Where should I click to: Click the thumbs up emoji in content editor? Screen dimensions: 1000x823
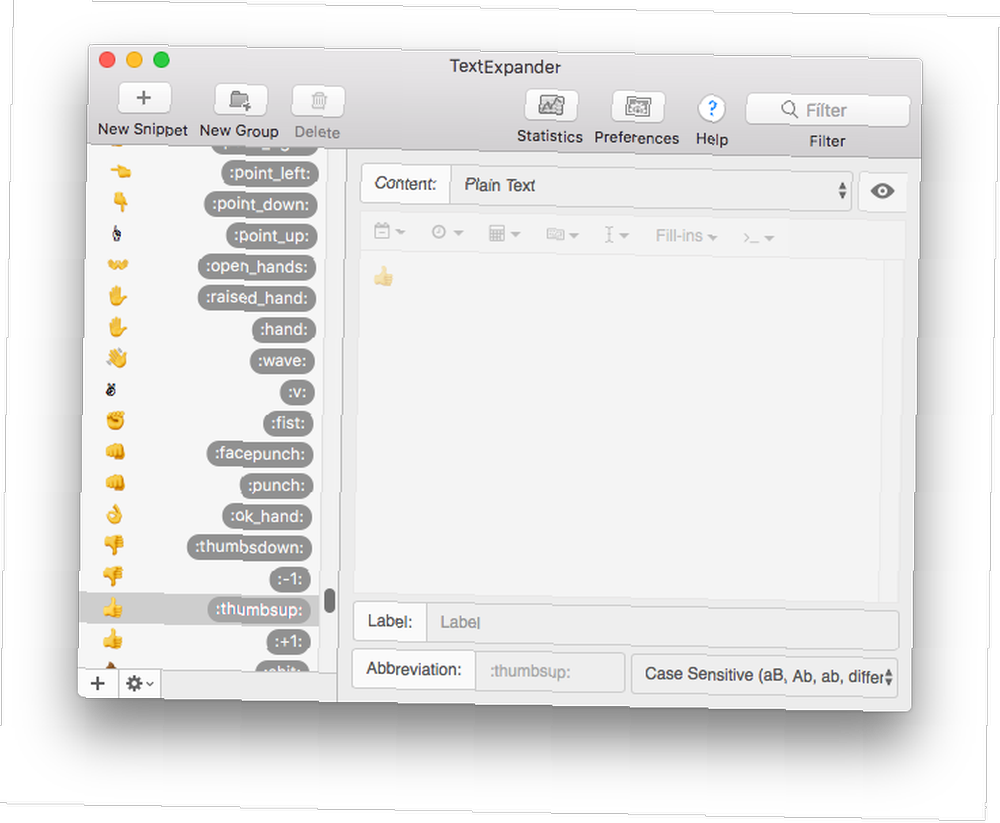(383, 276)
